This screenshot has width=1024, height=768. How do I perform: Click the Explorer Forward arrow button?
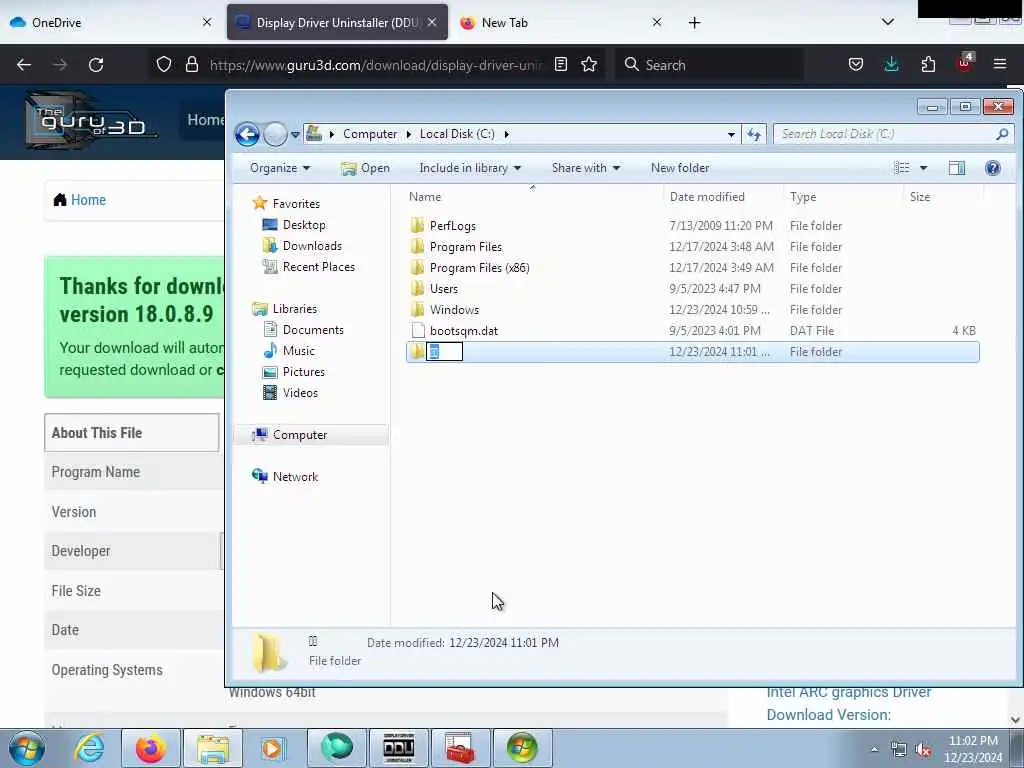click(276, 135)
